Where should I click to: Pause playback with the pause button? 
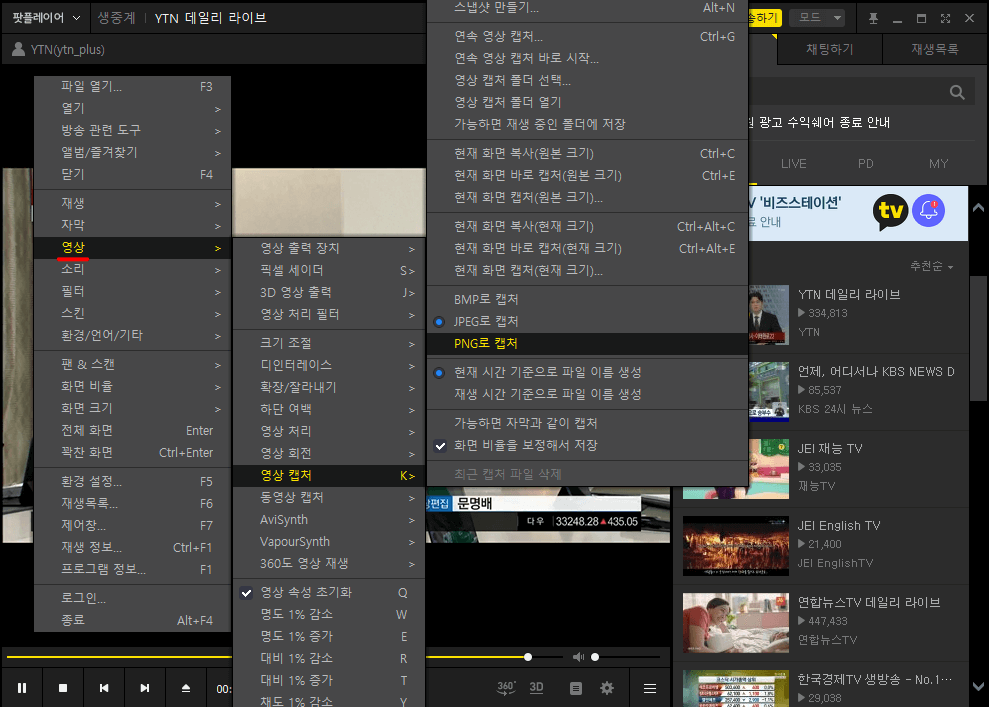coord(22,688)
